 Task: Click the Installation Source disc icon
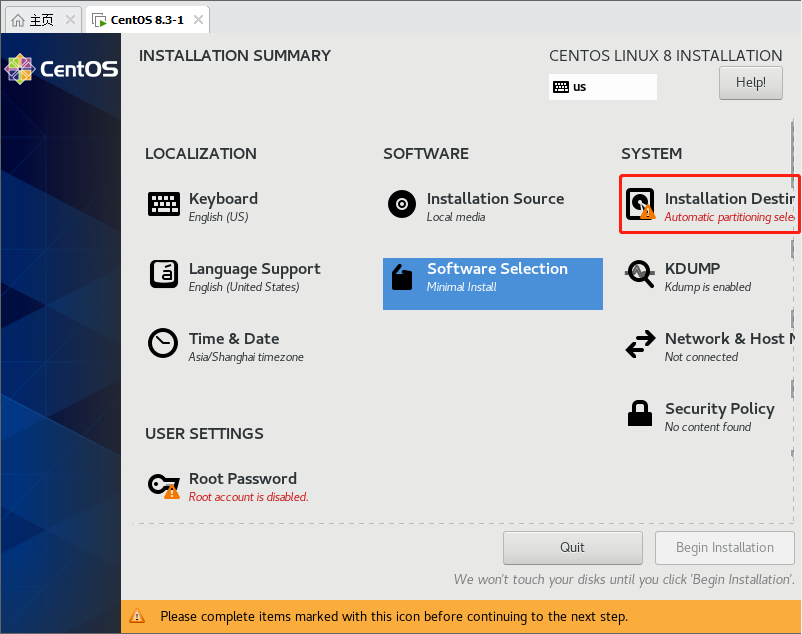[x=402, y=204]
